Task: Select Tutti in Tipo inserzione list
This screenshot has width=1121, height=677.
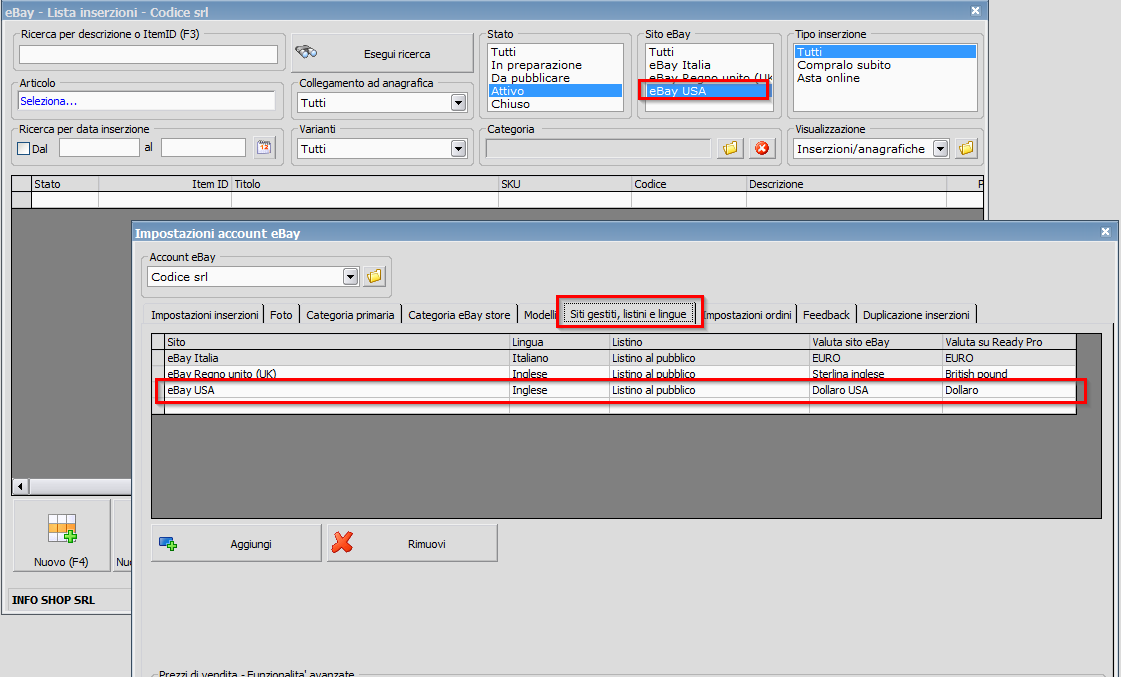Action: 885,52
